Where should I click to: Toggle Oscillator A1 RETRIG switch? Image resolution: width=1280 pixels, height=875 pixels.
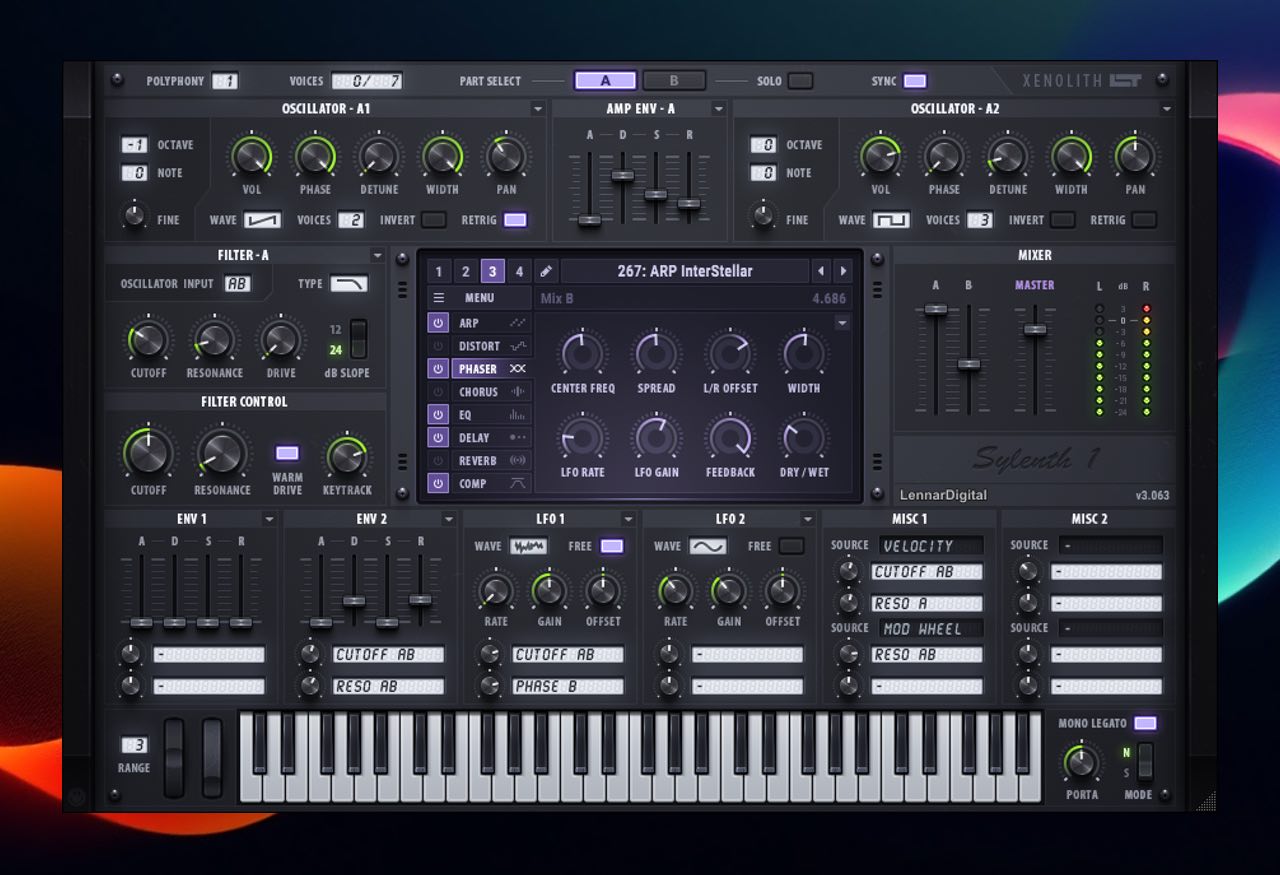pyautogui.click(x=515, y=220)
